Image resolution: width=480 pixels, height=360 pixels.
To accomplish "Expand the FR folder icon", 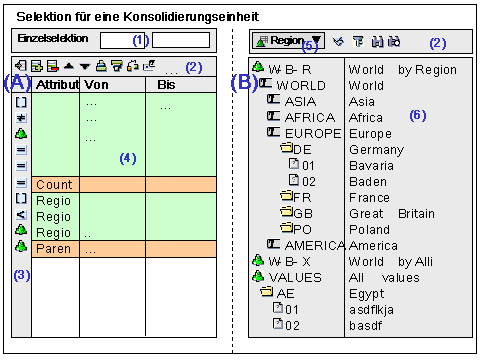I will (286, 195).
